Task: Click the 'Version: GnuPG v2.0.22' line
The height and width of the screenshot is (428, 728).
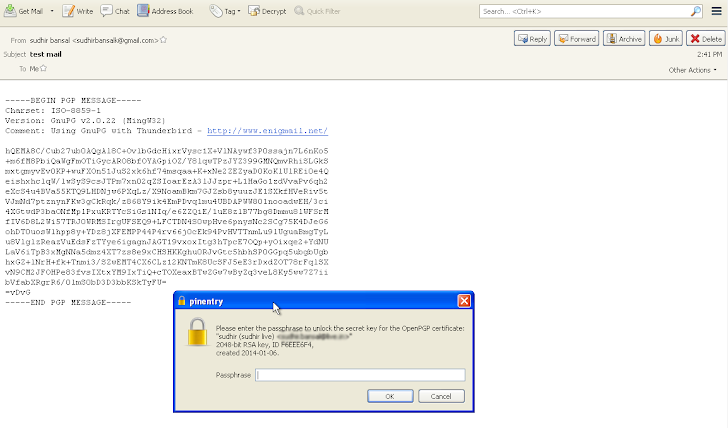Action: 85,121
